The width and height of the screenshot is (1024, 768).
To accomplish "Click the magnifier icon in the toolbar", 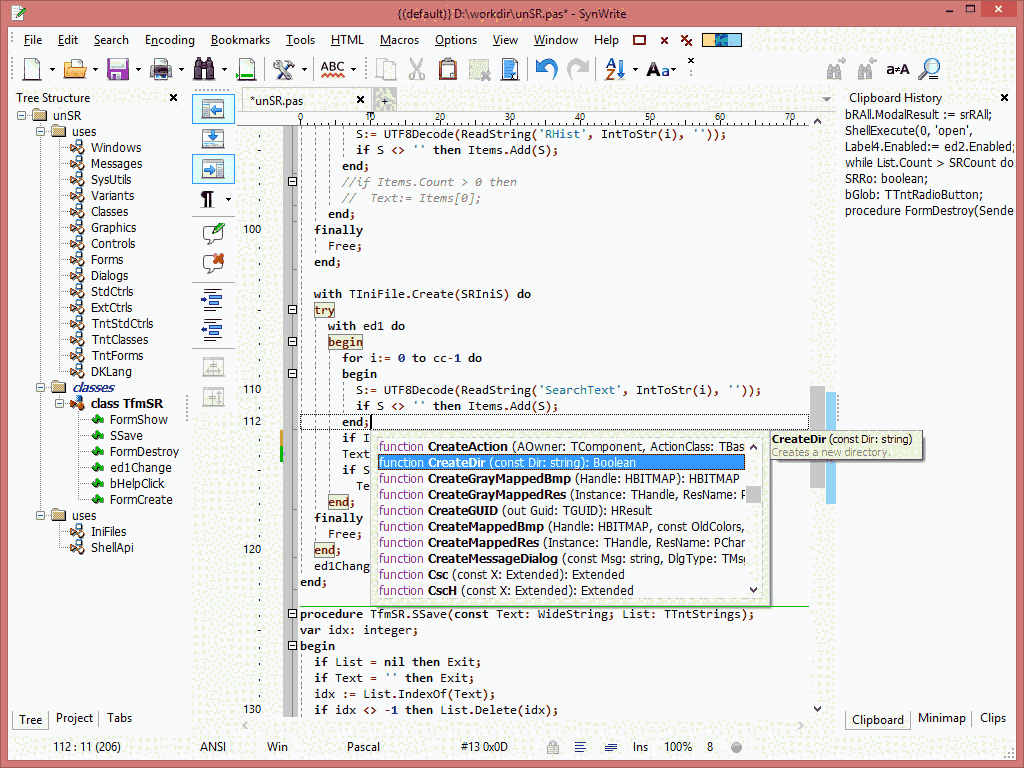I will [x=930, y=69].
